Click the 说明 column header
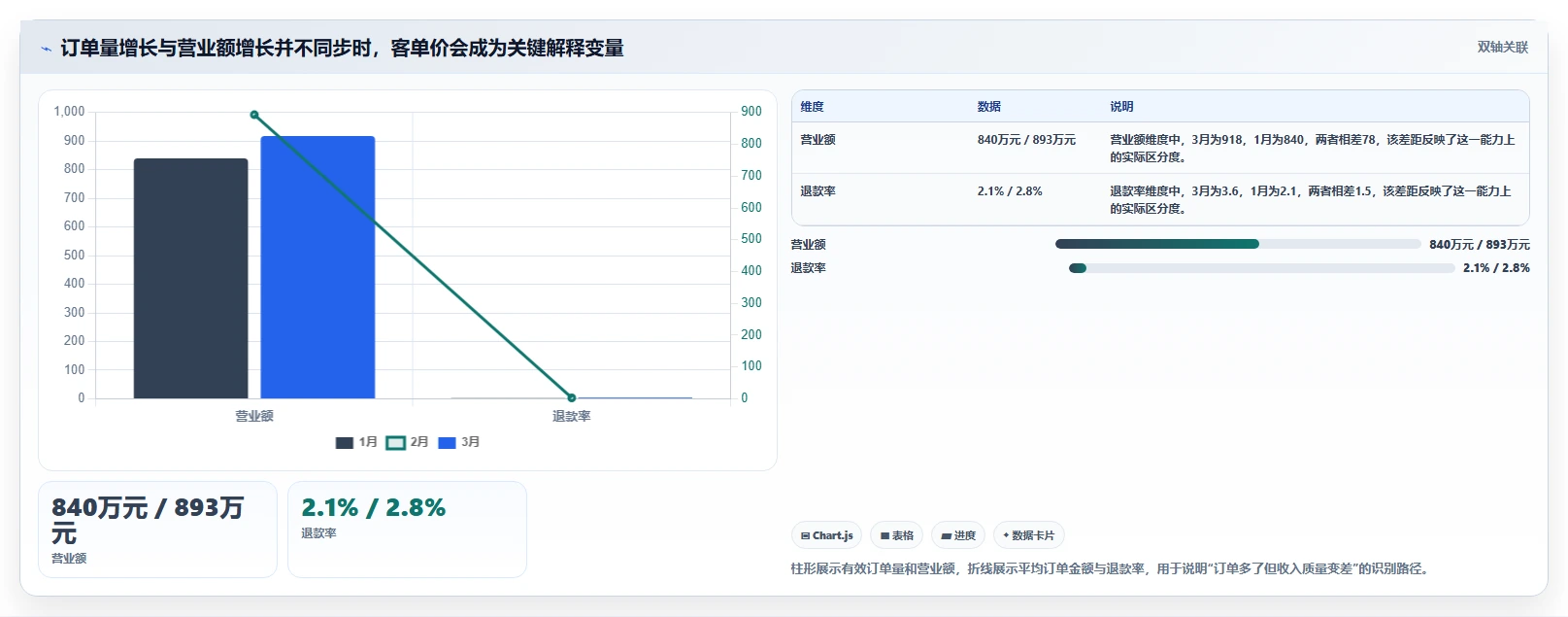The height and width of the screenshot is (617, 1568). click(1122, 107)
